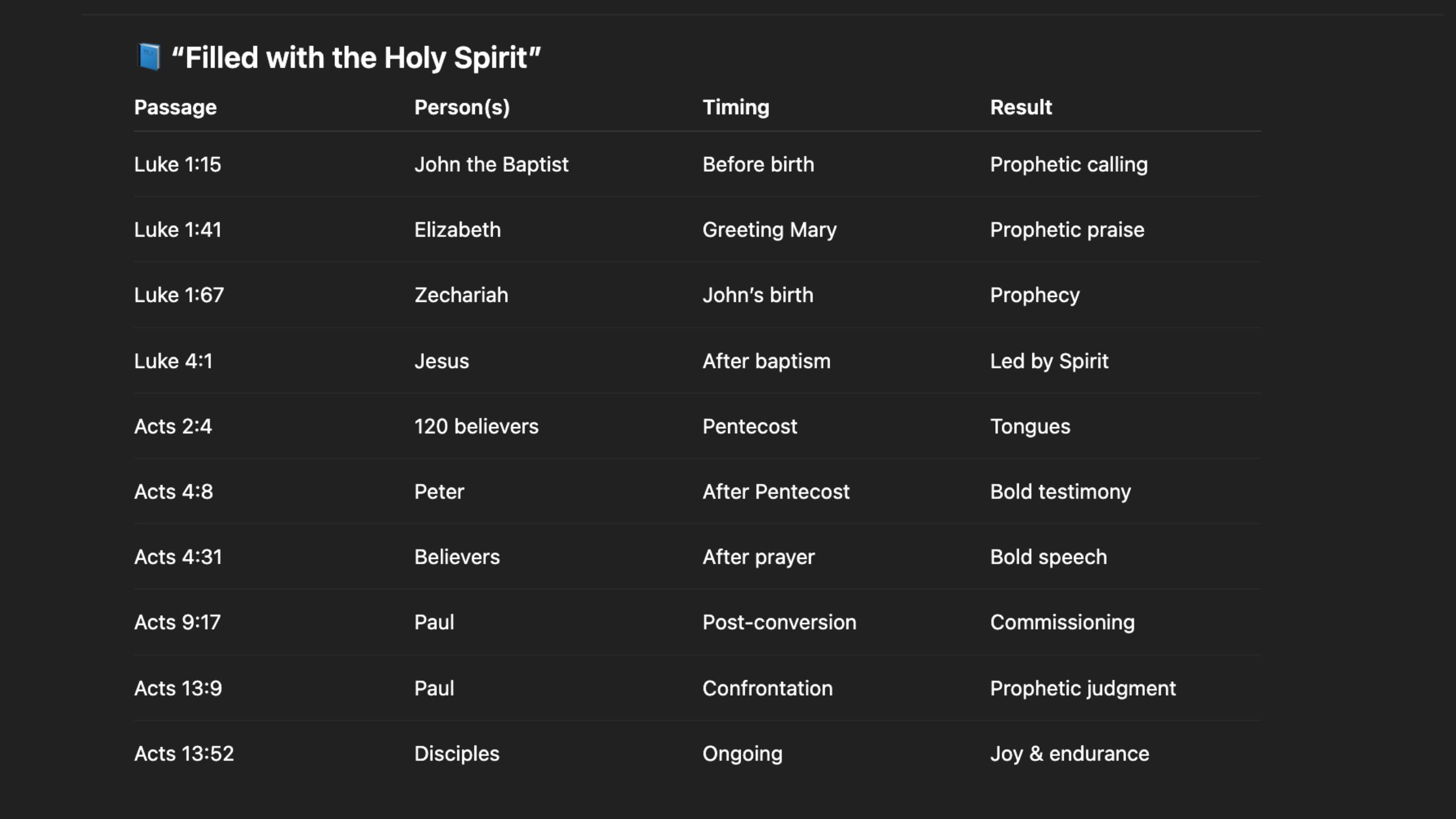The width and height of the screenshot is (1456, 819).
Task: Click the Luke 4:1 passage cell
Action: 173,361
